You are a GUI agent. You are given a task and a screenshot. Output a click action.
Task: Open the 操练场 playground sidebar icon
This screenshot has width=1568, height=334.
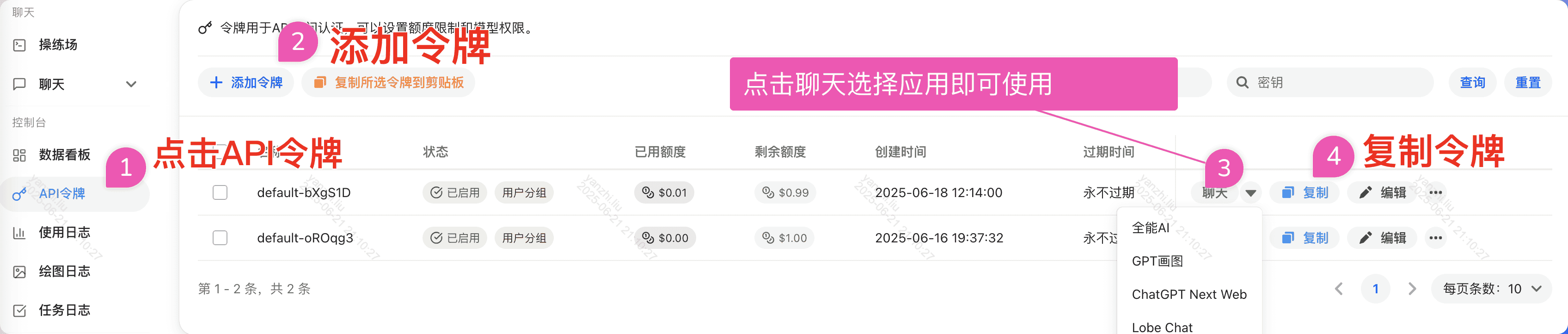tap(19, 45)
